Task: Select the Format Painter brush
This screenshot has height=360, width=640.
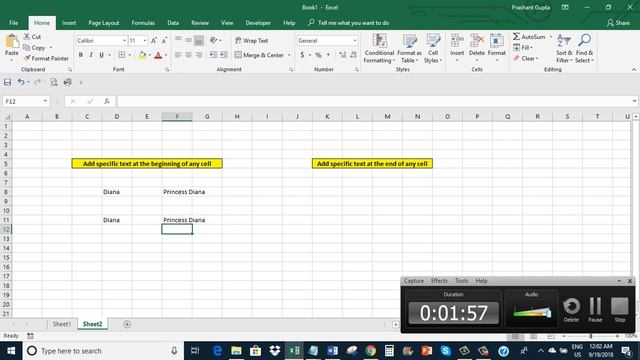Action: click(x=27, y=58)
